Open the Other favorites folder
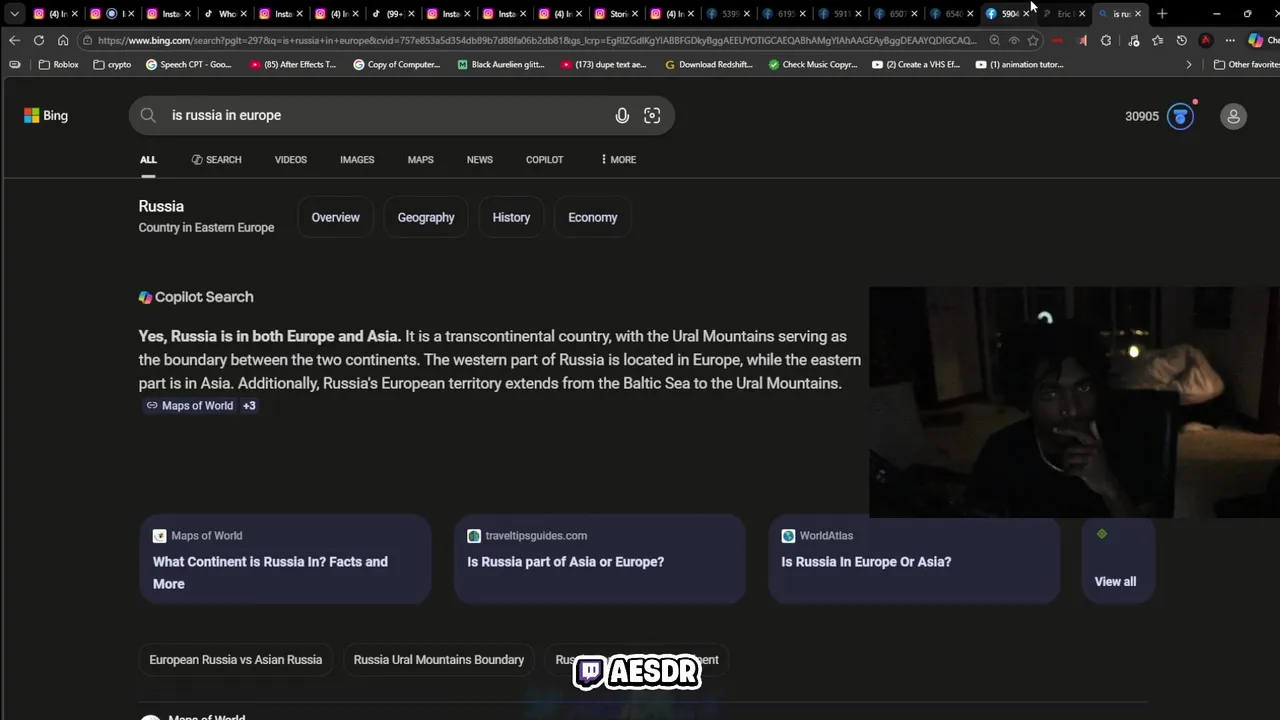Screen dimensions: 1280x720 click(x=1246, y=65)
